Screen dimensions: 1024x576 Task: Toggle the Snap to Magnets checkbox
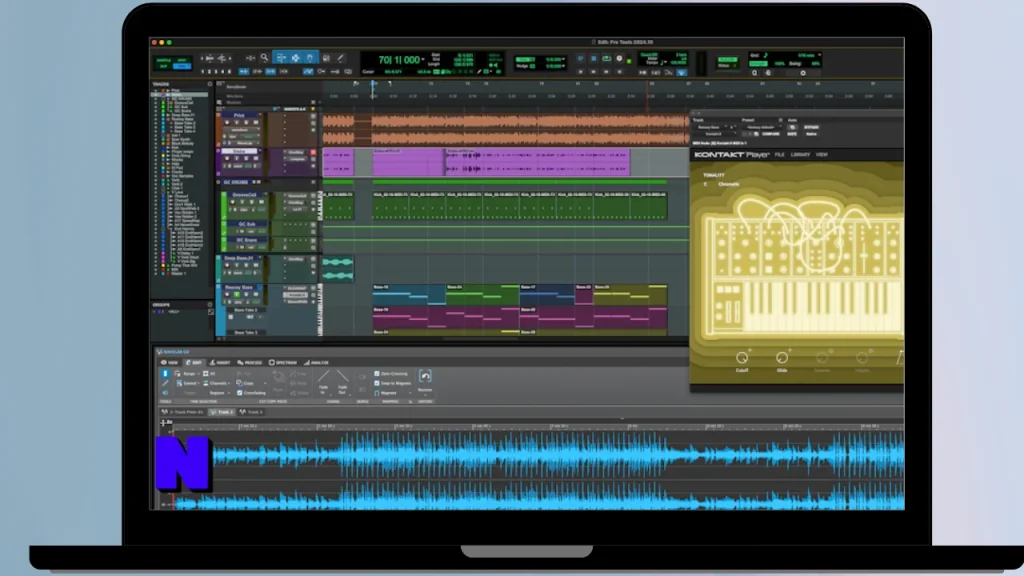tap(377, 383)
